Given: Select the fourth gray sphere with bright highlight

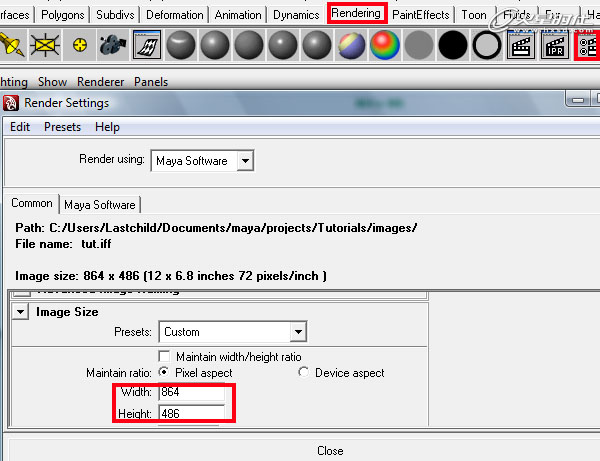Looking at the screenshot, I should 283,45.
